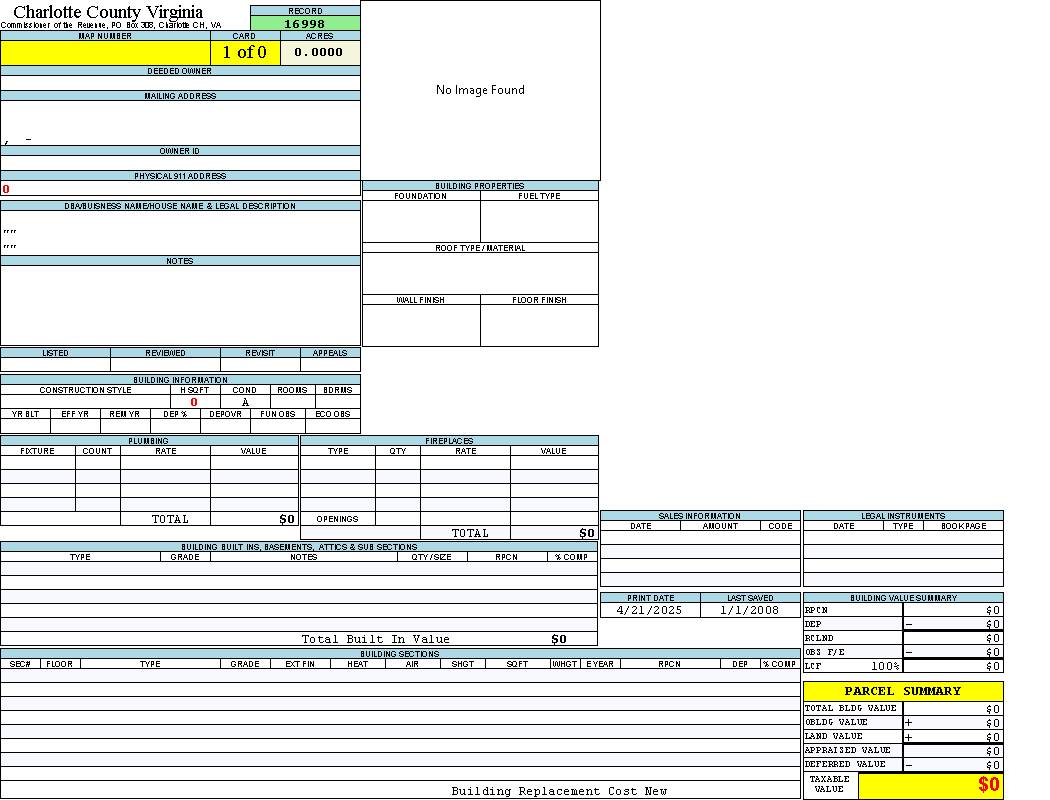The image size is (1050, 800).
Task: Click the LCF 100% value
Action: point(885,666)
